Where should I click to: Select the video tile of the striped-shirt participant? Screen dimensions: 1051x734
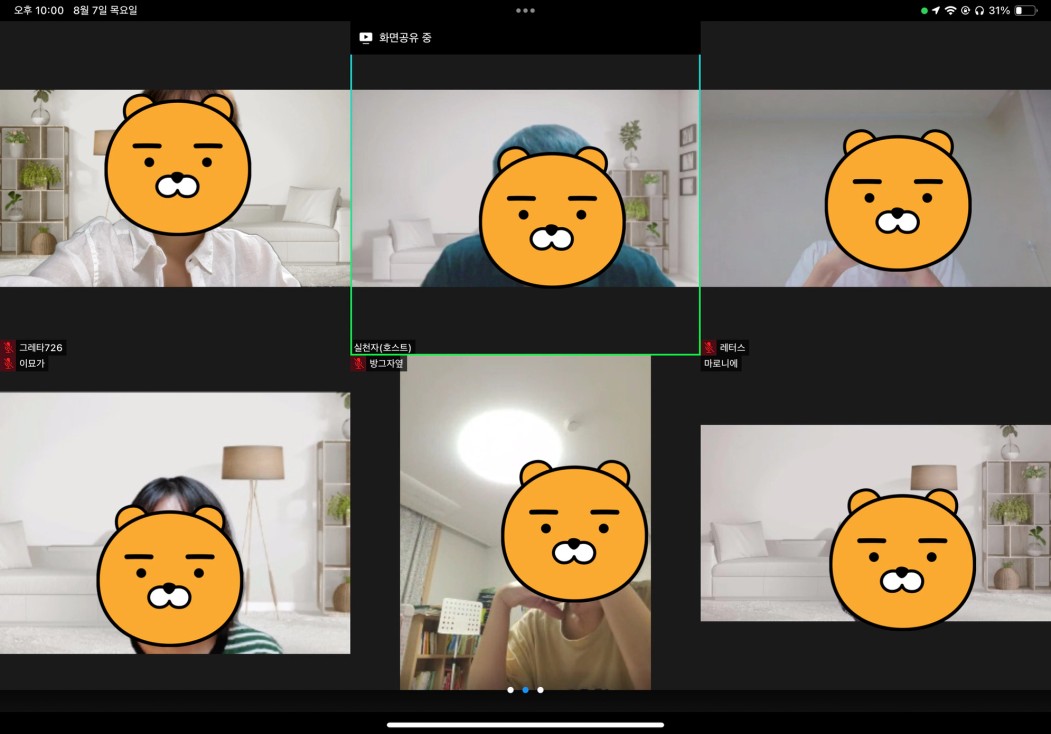[175, 523]
